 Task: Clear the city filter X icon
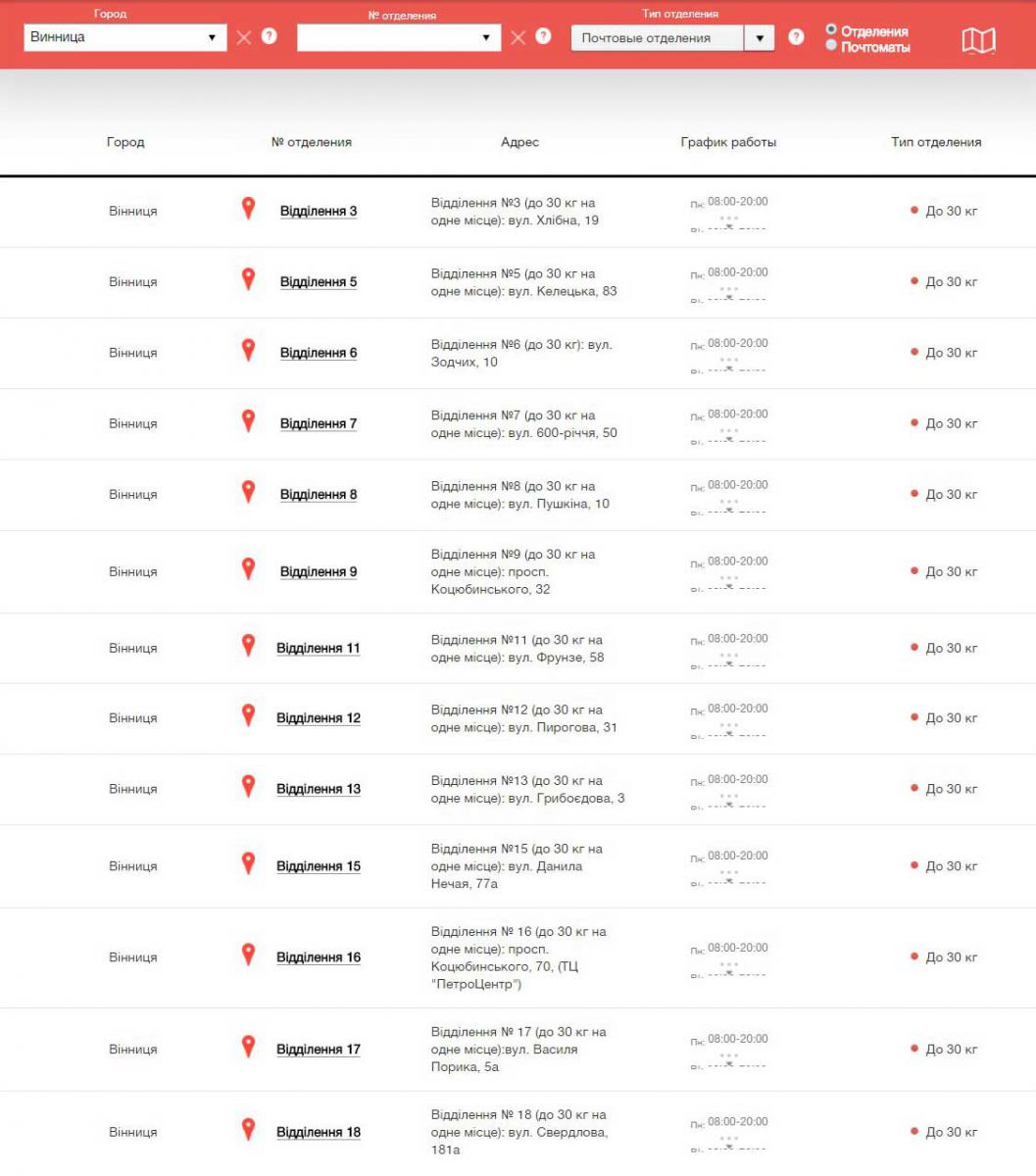click(244, 37)
